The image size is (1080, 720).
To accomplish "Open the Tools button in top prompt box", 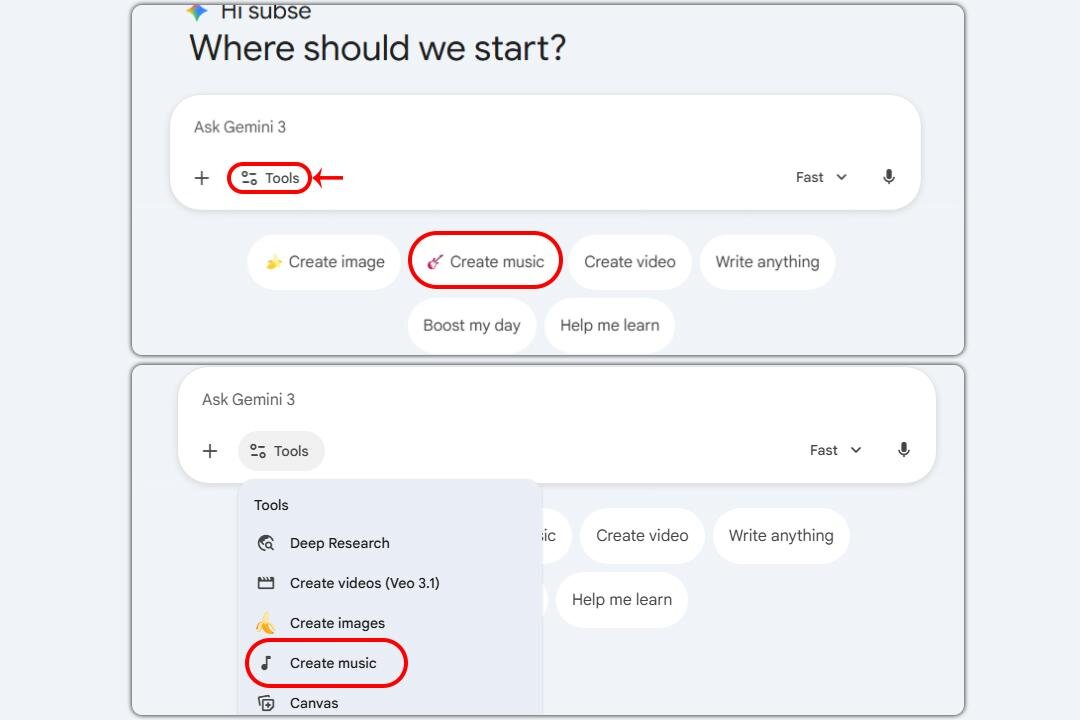I will pyautogui.click(x=270, y=178).
